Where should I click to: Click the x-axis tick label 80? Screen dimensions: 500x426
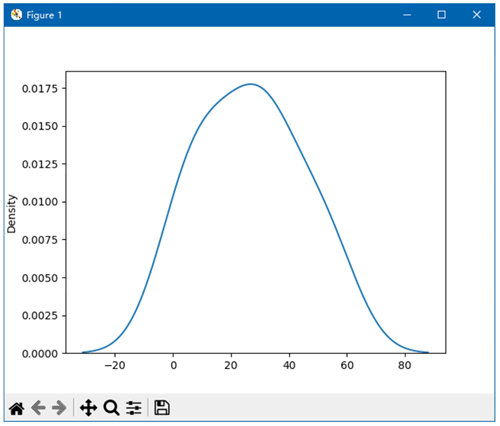coord(405,366)
